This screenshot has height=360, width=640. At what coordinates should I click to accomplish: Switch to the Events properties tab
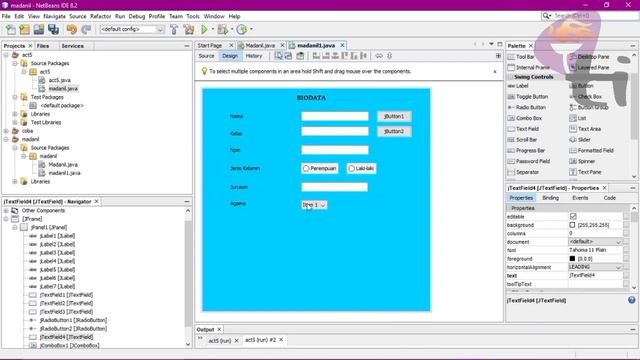pyautogui.click(x=580, y=198)
